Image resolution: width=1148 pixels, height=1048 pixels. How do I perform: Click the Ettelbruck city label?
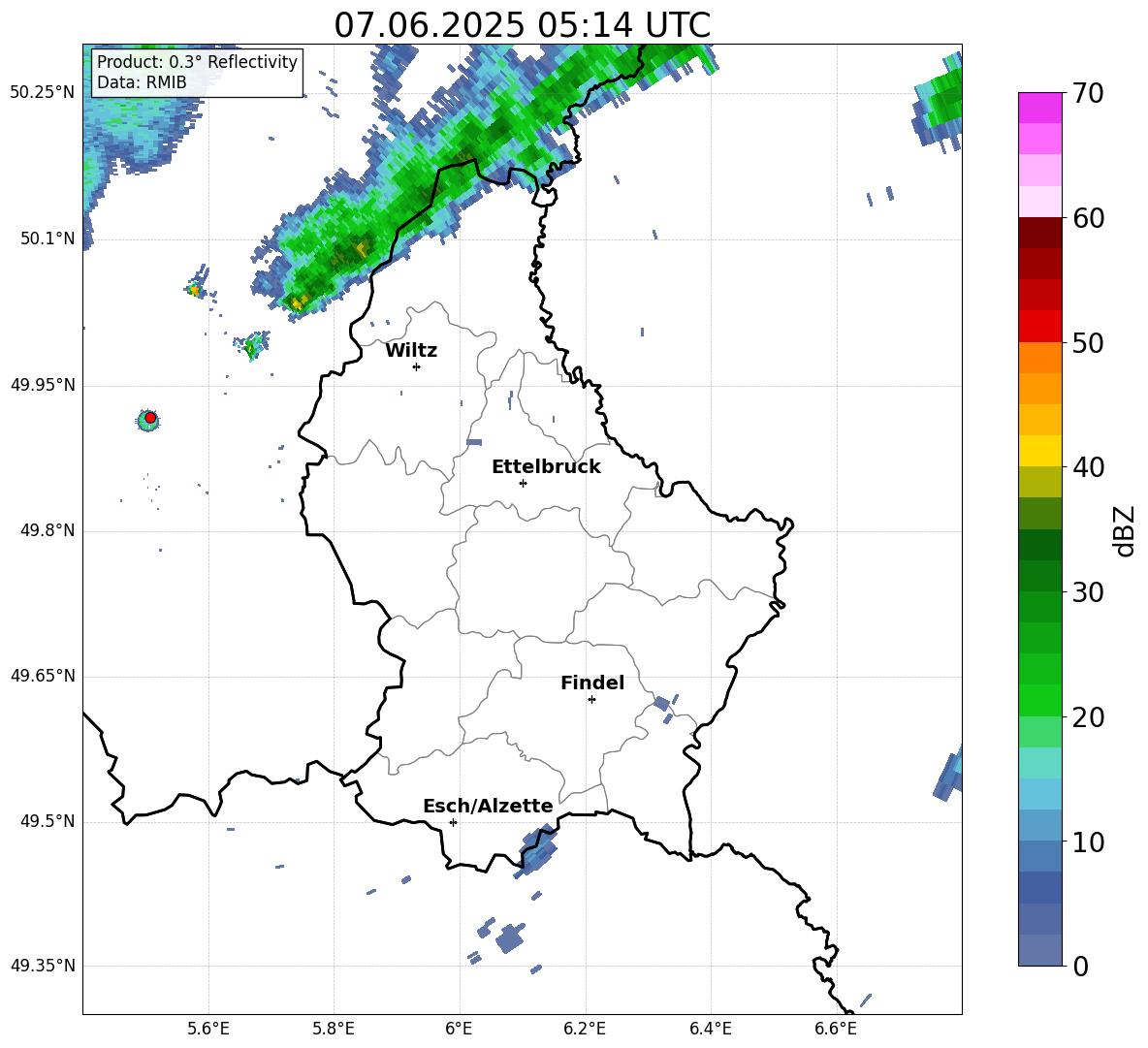546,467
